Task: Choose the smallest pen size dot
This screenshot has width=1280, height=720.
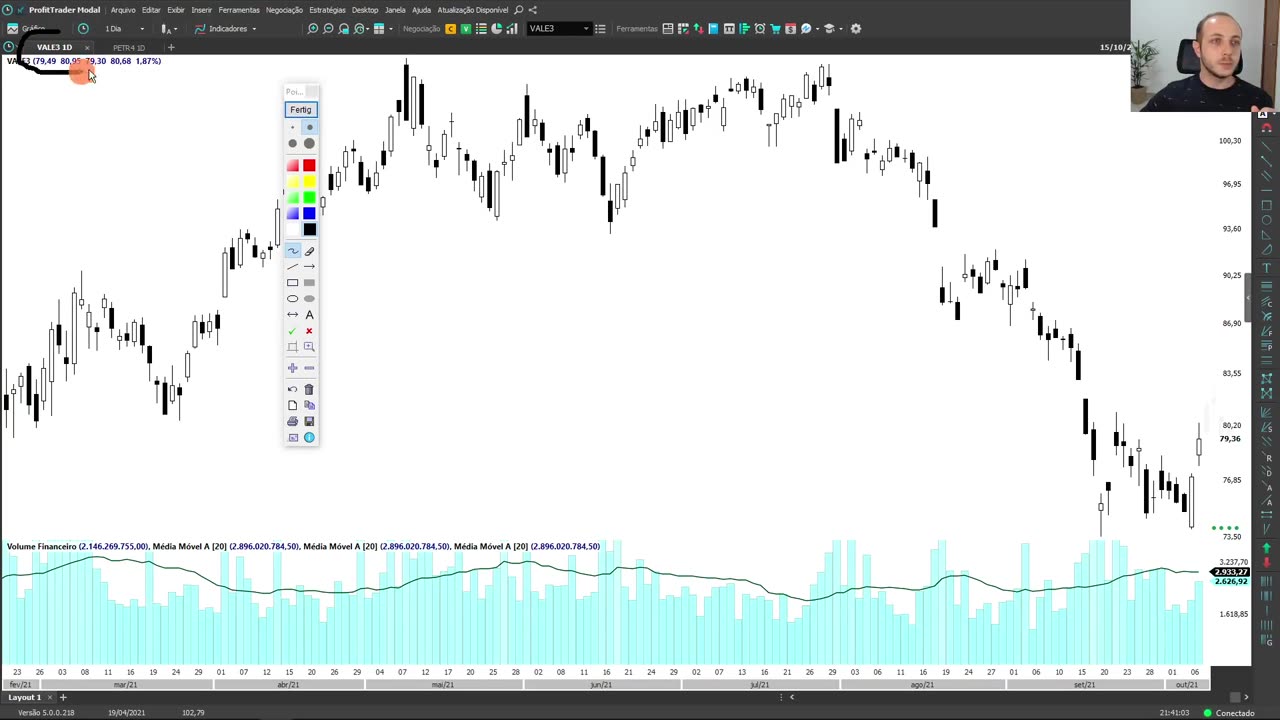Action: [293, 128]
